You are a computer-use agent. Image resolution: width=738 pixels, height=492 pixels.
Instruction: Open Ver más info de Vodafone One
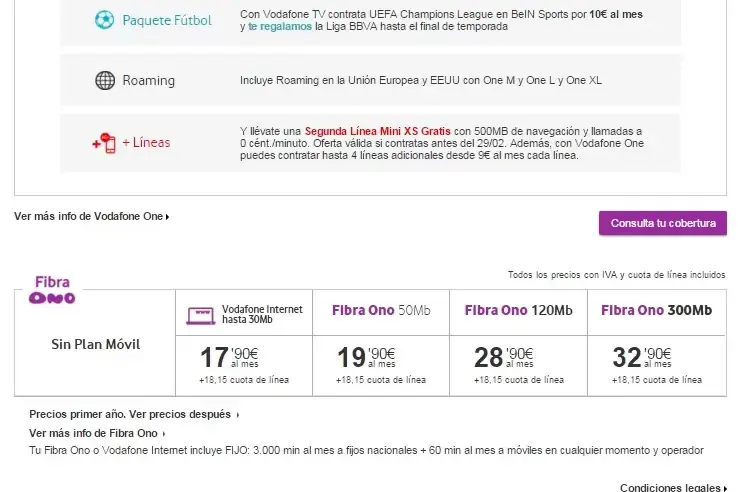tap(91, 216)
